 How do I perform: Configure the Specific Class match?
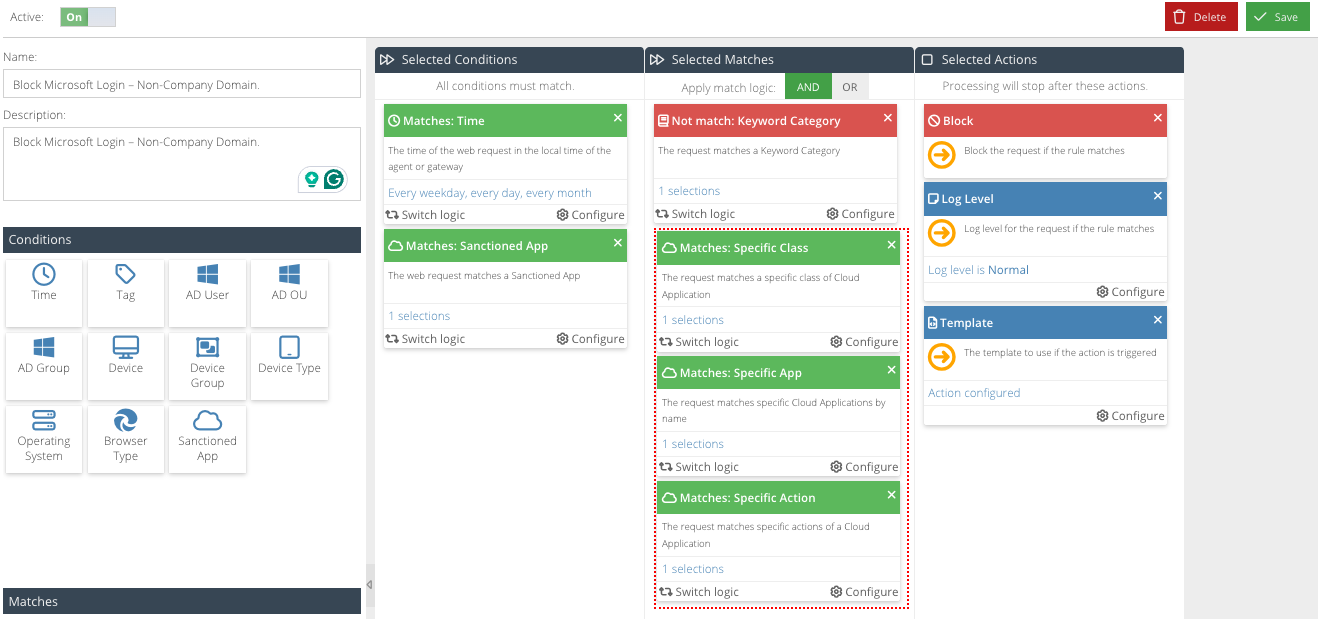coord(864,342)
